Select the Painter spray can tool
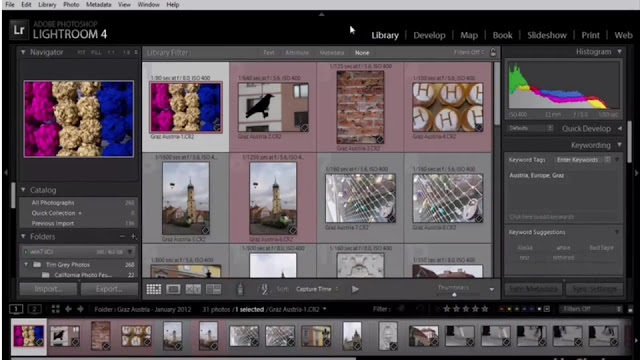 (x=240, y=289)
